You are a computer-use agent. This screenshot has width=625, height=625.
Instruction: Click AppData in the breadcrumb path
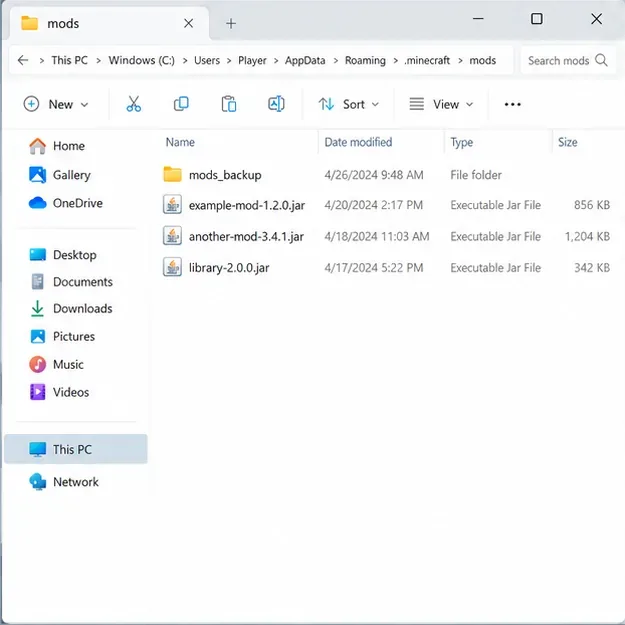pyautogui.click(x=305, y=60)
